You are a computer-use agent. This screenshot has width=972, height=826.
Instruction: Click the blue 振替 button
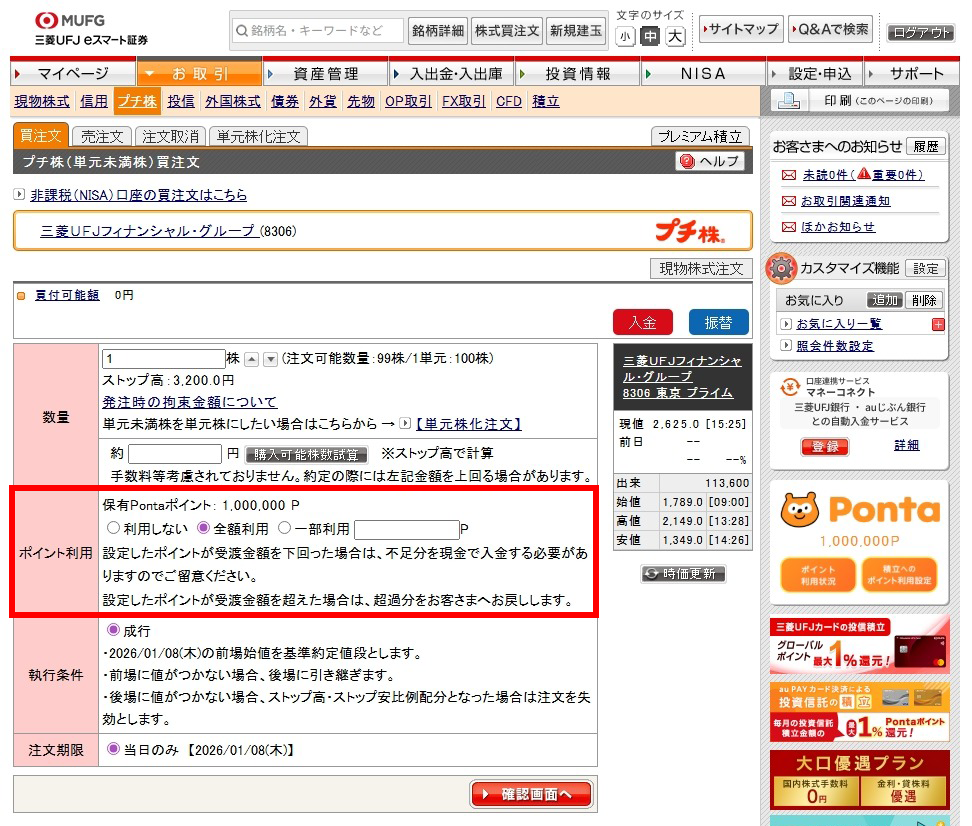718,323
